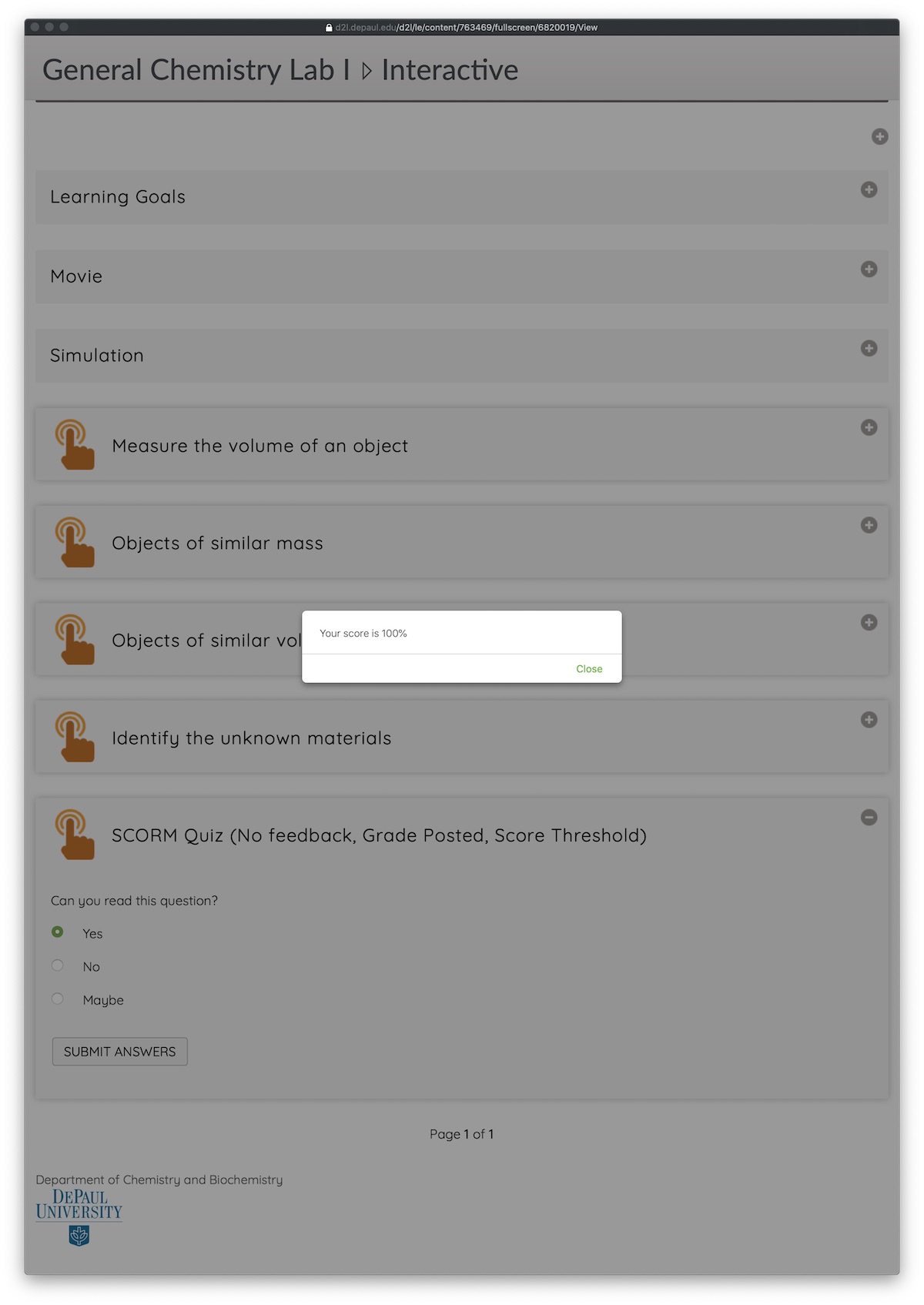Screen dimensions: 924x1305
Task: Click the hand icon beside Measure the volume
Action: 75,445
